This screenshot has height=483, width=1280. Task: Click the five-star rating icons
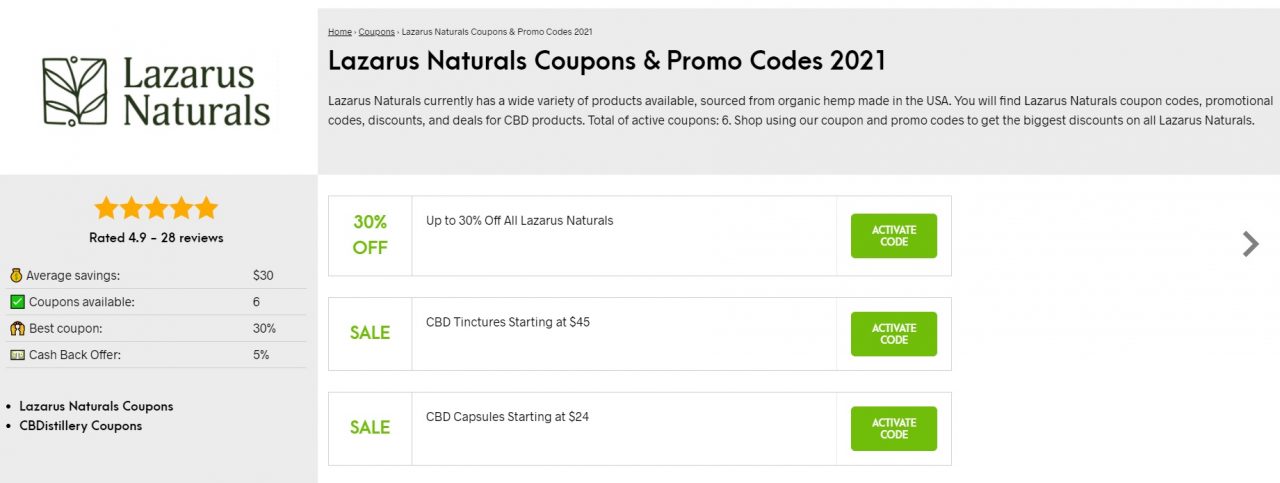pos(156,208)
